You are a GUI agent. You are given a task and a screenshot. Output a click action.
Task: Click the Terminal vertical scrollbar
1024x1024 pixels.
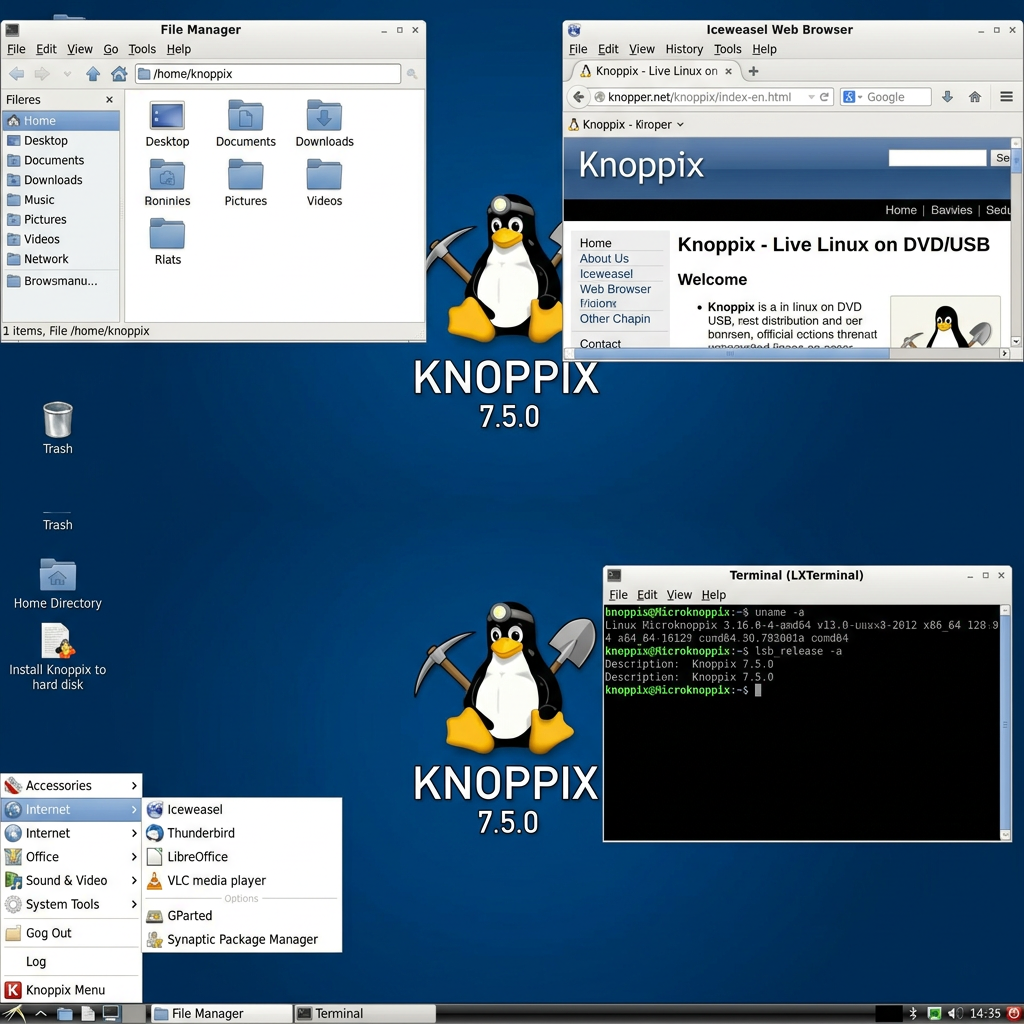pyautogui.click(x=1005, y=722)
